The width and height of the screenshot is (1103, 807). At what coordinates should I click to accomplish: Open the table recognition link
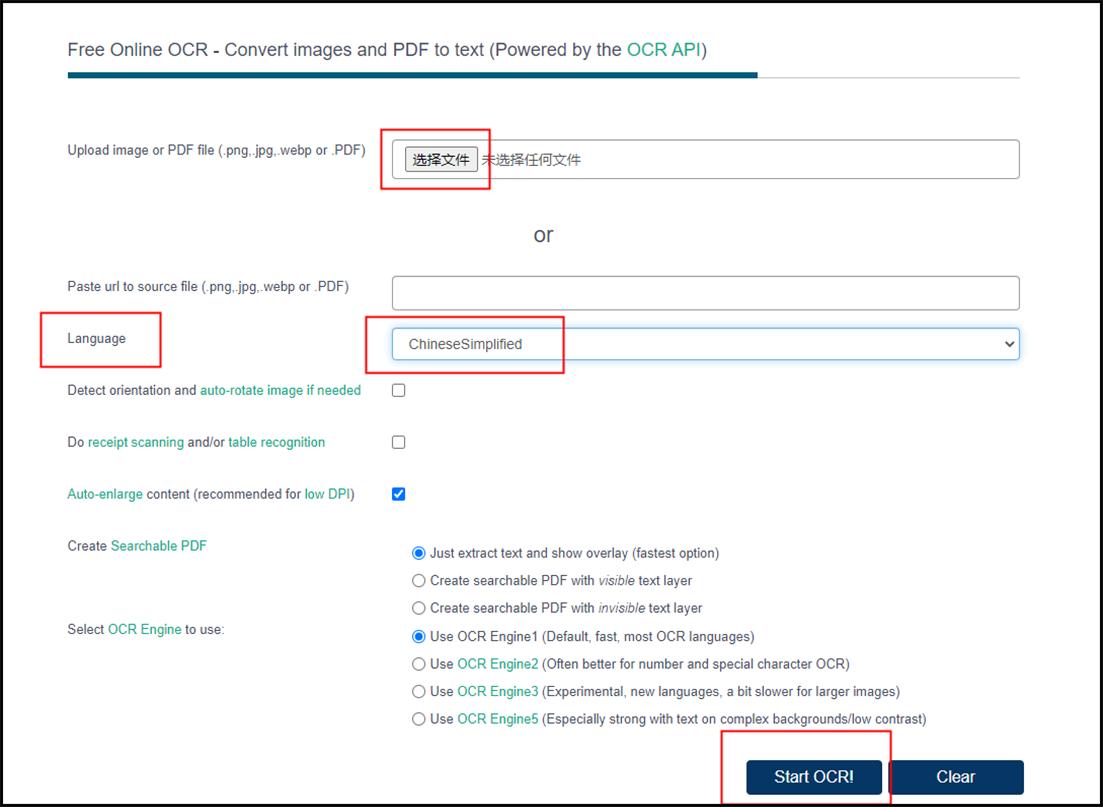tap(276, 442)
